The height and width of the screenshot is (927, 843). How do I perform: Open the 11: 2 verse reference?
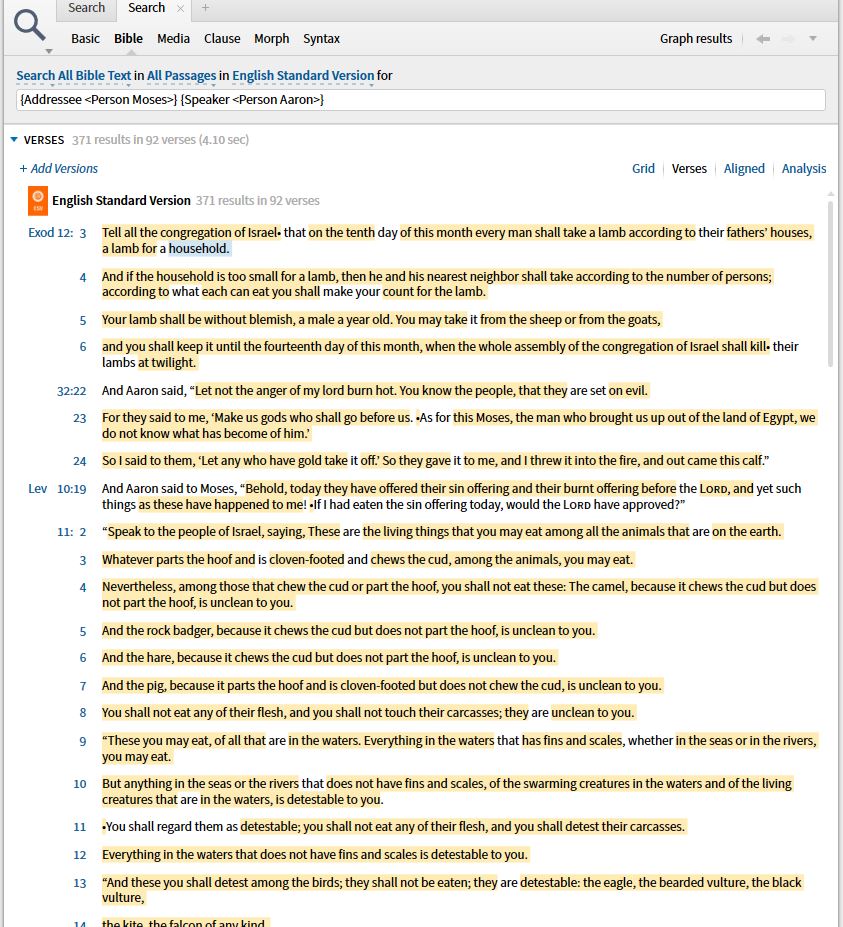coord(72,532)
